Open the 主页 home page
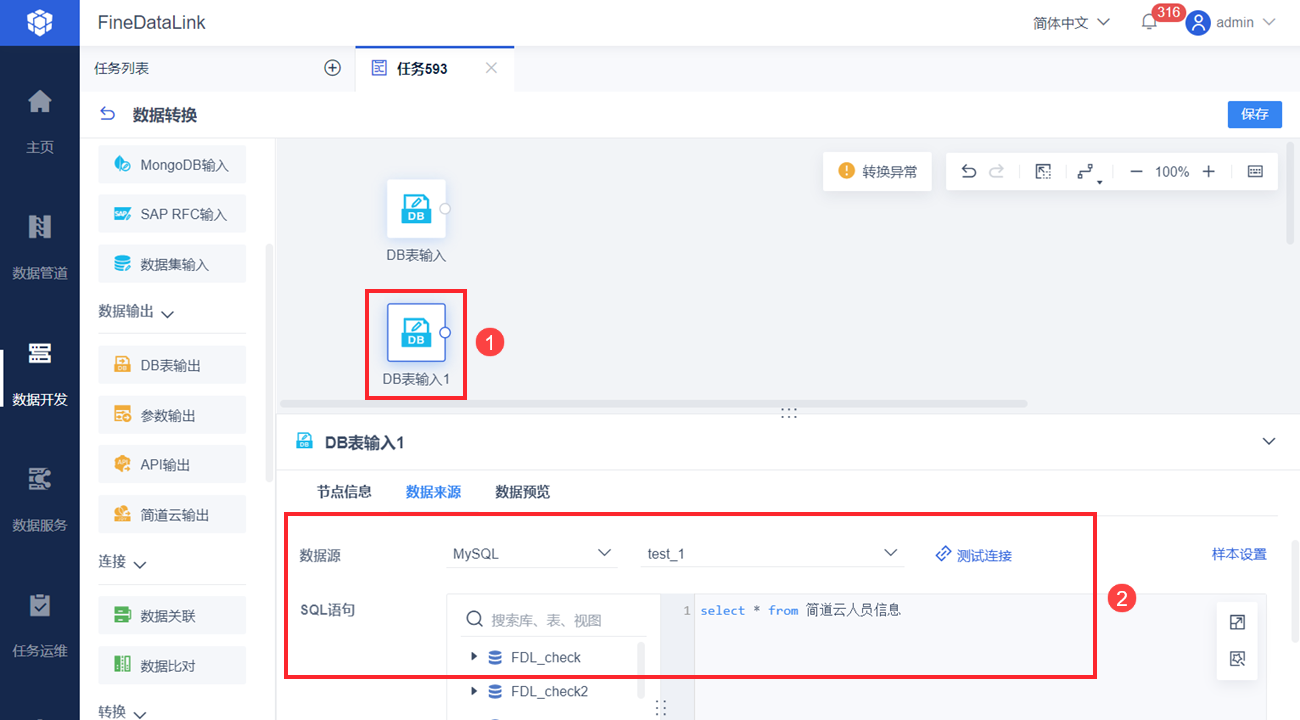 pyautogui.click(x=40, y=121)
